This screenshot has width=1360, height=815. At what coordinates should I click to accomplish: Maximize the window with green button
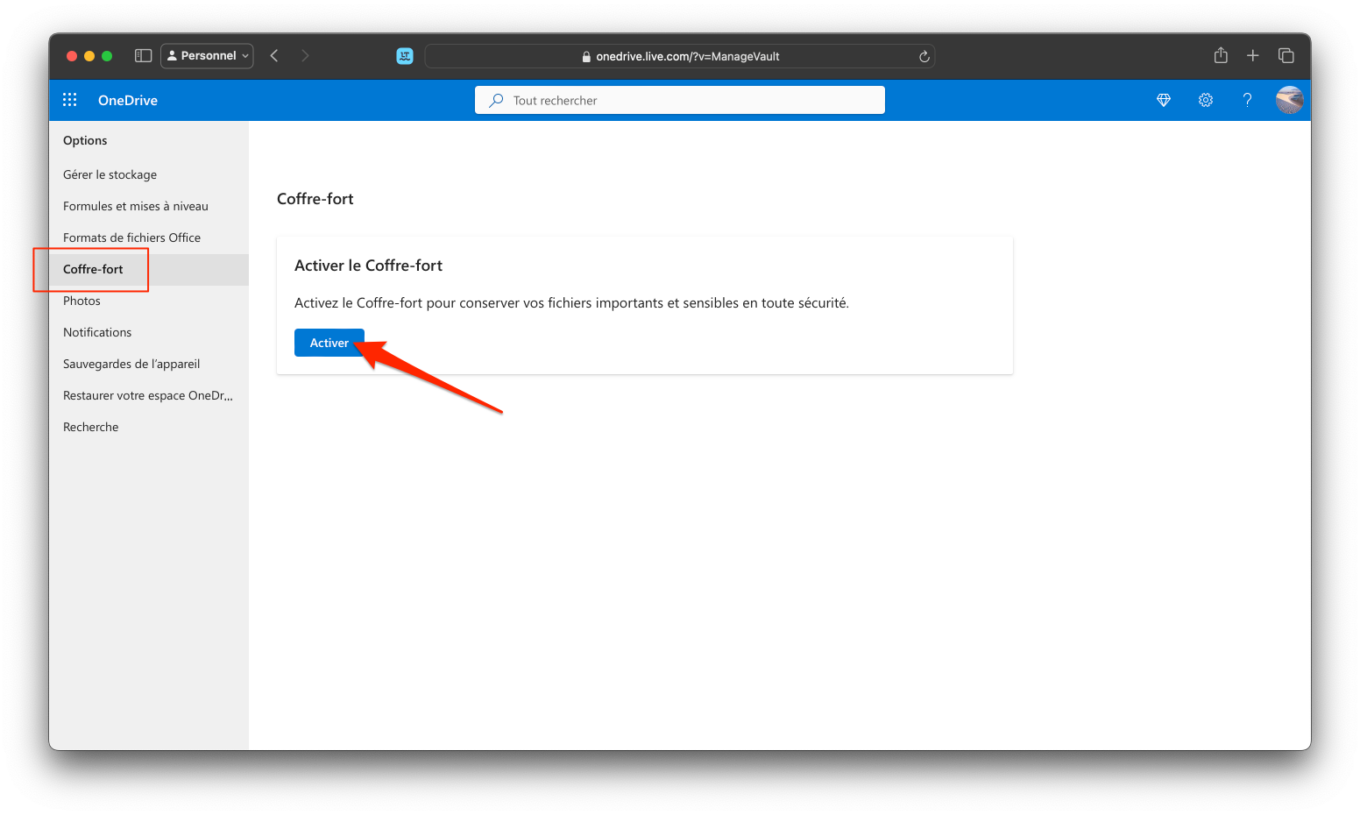[108, 56]
